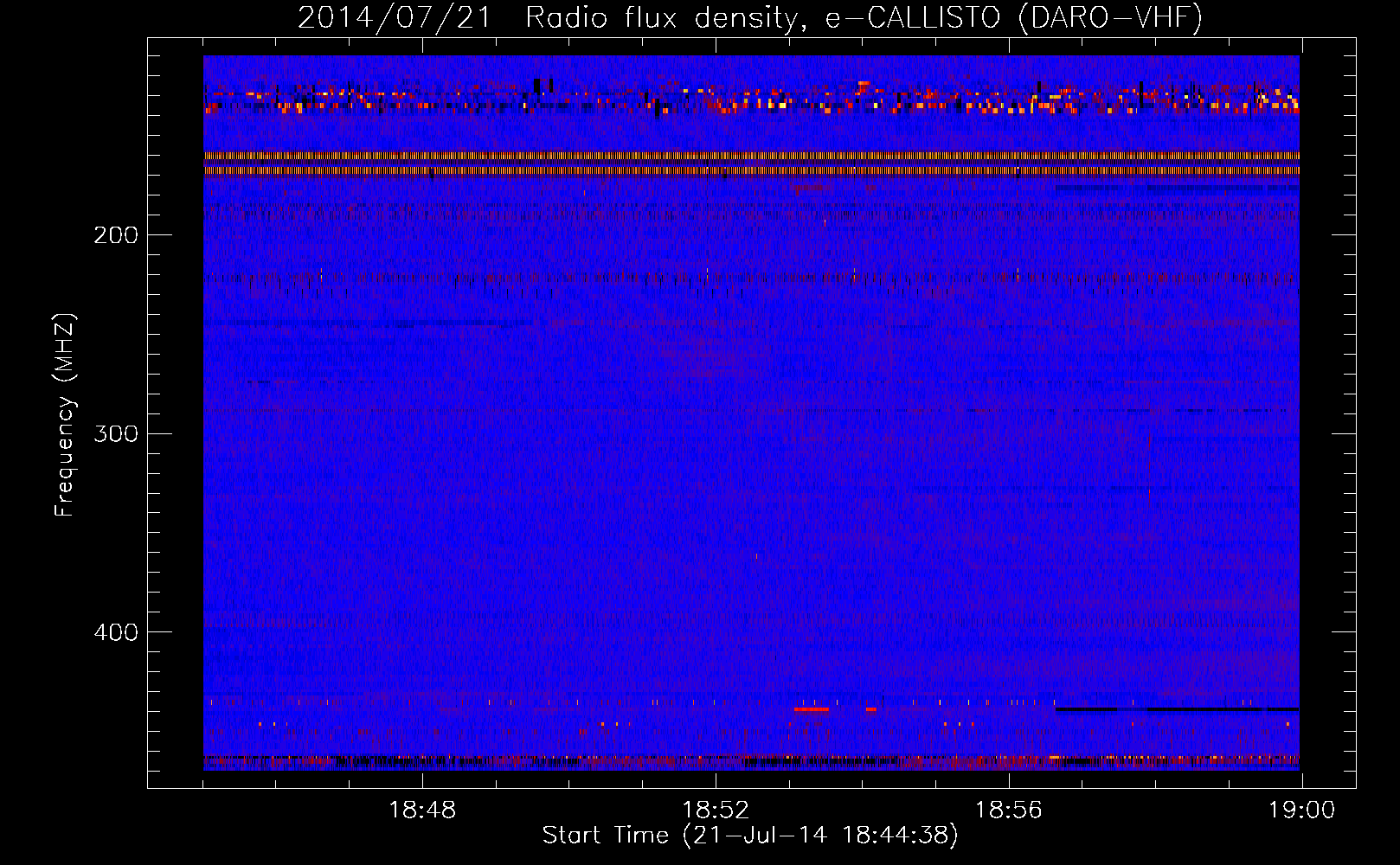This screenshot has height=865, width=1400.
Task: Click the 300 frequency tick label
Action: point(116,433)
